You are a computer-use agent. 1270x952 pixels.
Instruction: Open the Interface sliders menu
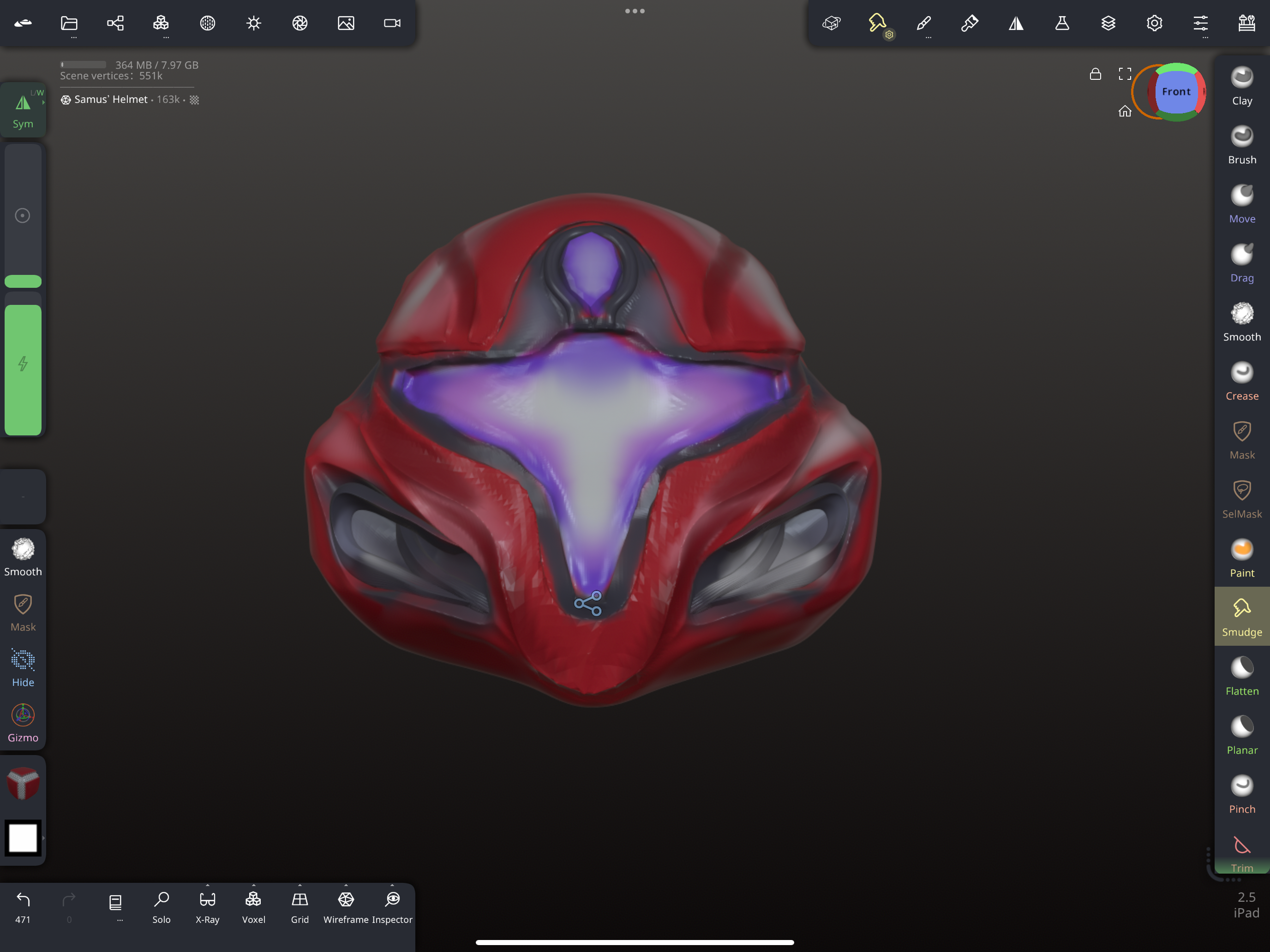coord(1200,23)
